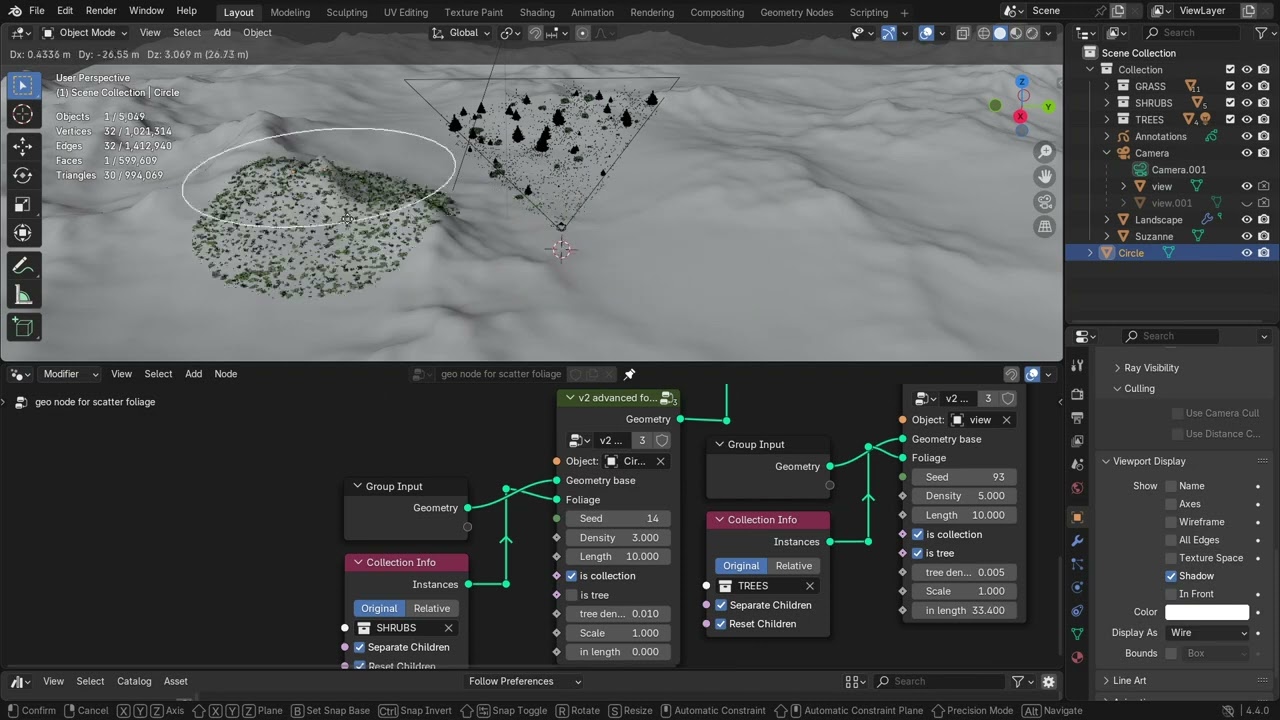Enable the Wireframe checkbox
Viewport: 1280px width, 720px height.
coord(1171,522)
